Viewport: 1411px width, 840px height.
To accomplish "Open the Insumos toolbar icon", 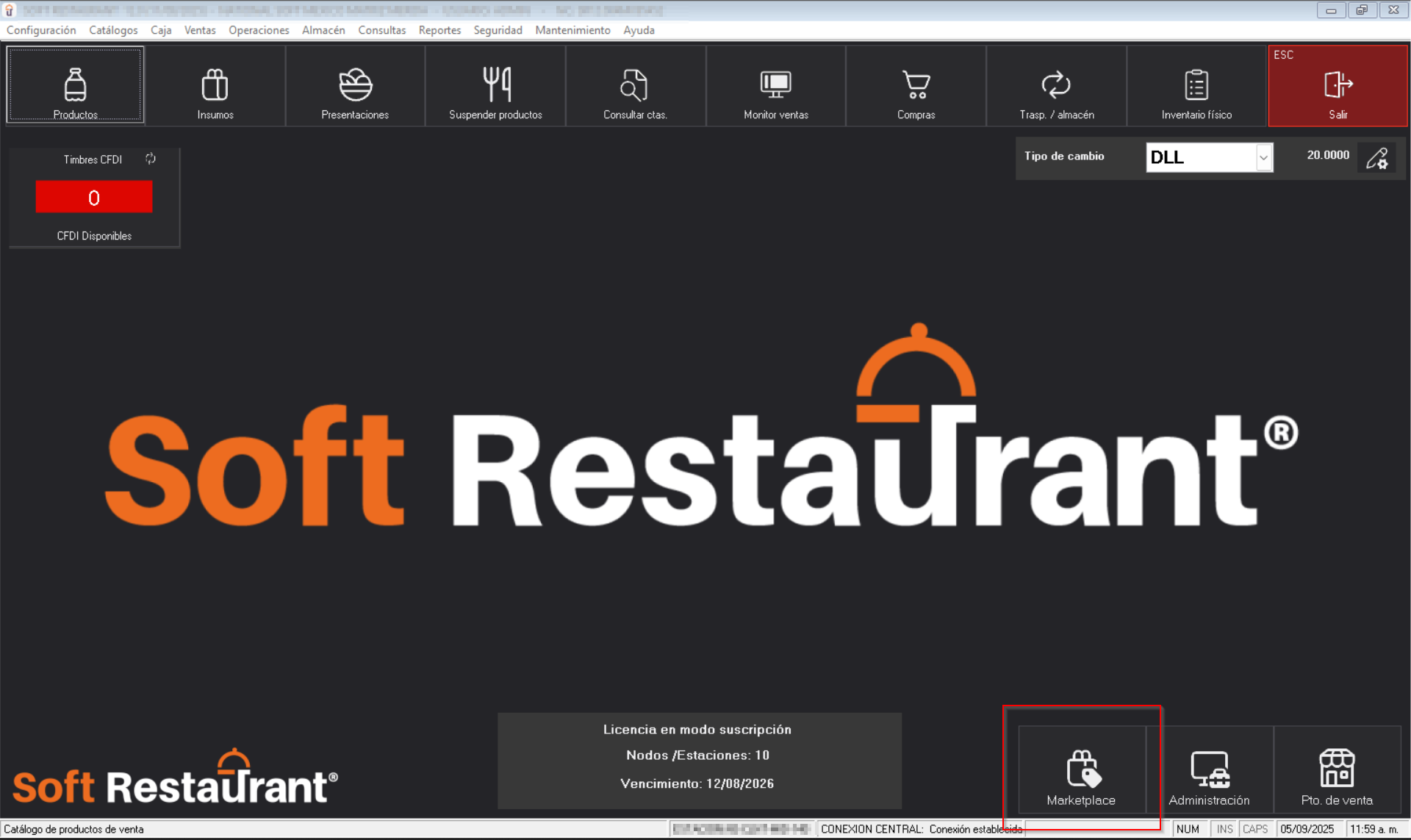I will click(x=215, y=85).
